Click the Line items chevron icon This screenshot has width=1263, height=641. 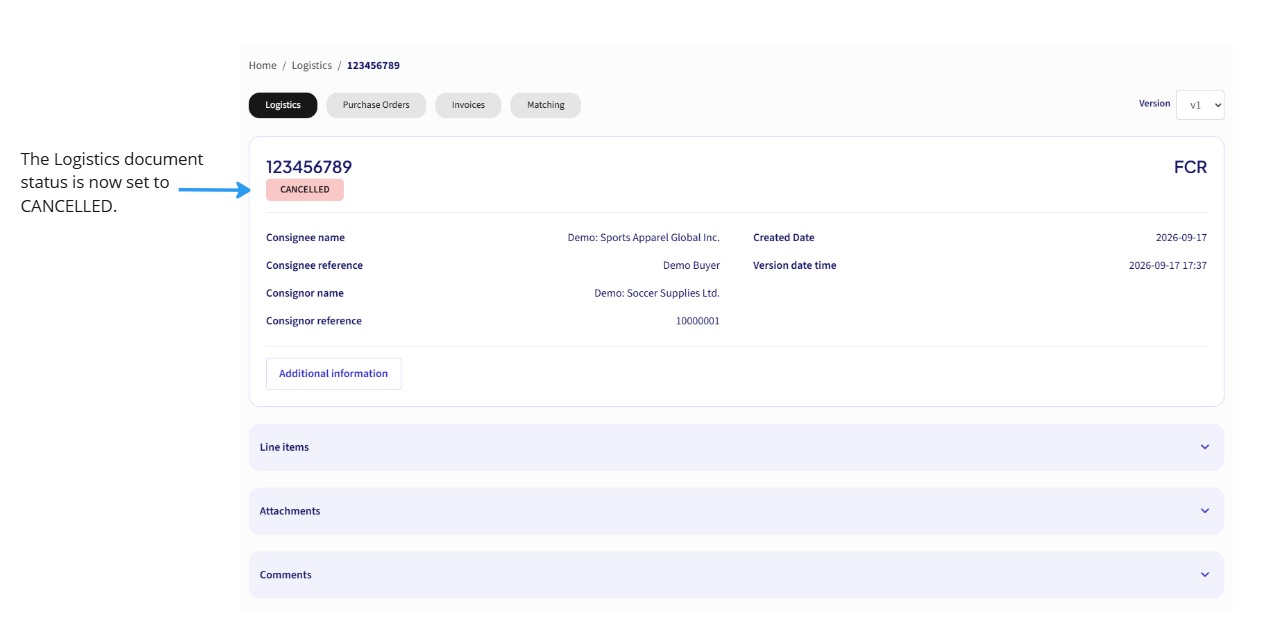1205,447
